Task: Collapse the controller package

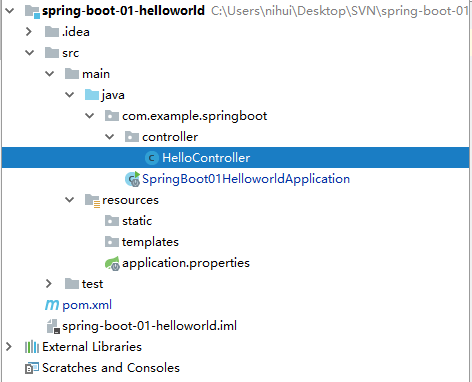Action: click(x=110, y=137)
